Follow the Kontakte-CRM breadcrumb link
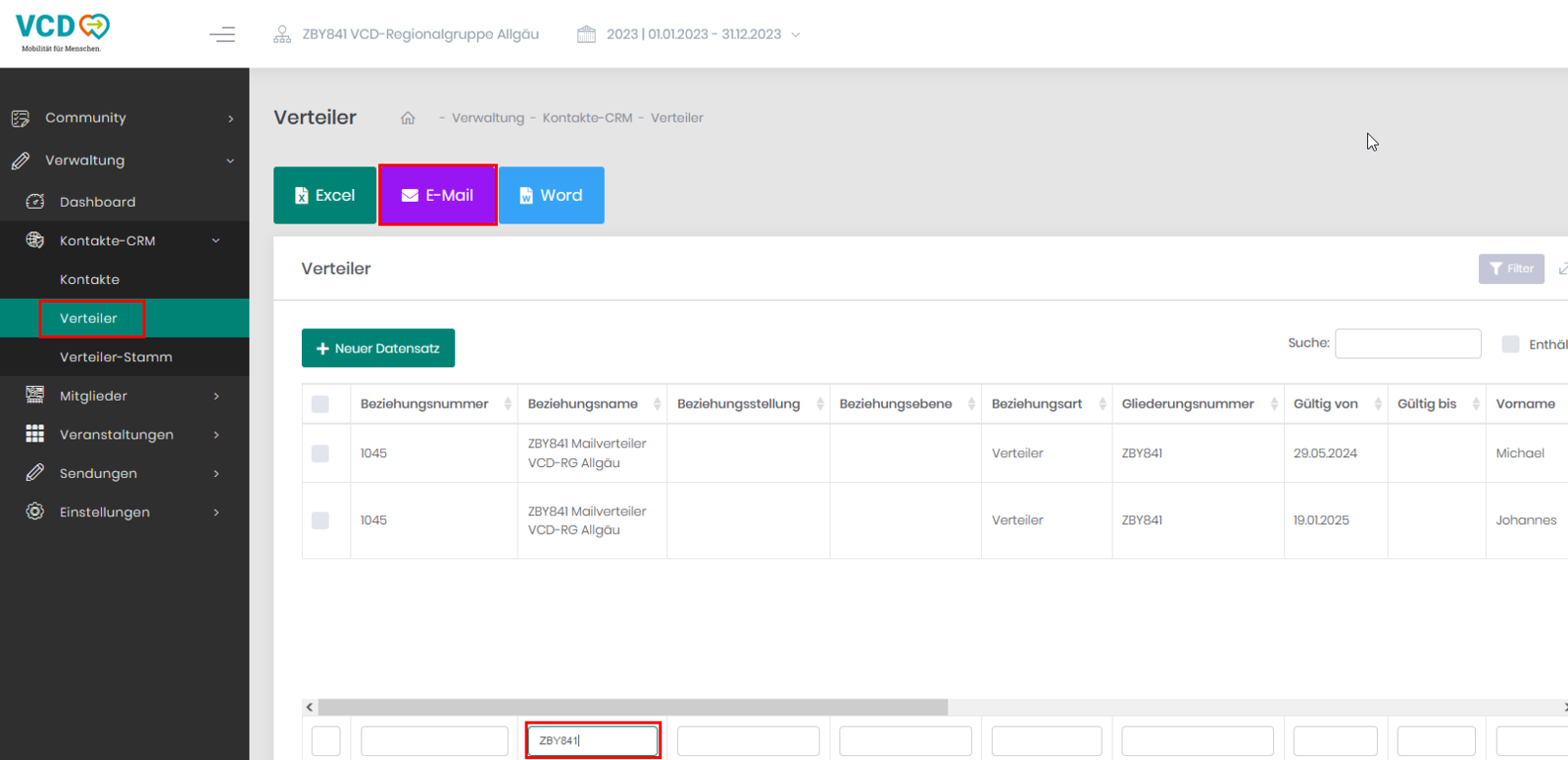 pyautogui.click(x=588, y=118)
